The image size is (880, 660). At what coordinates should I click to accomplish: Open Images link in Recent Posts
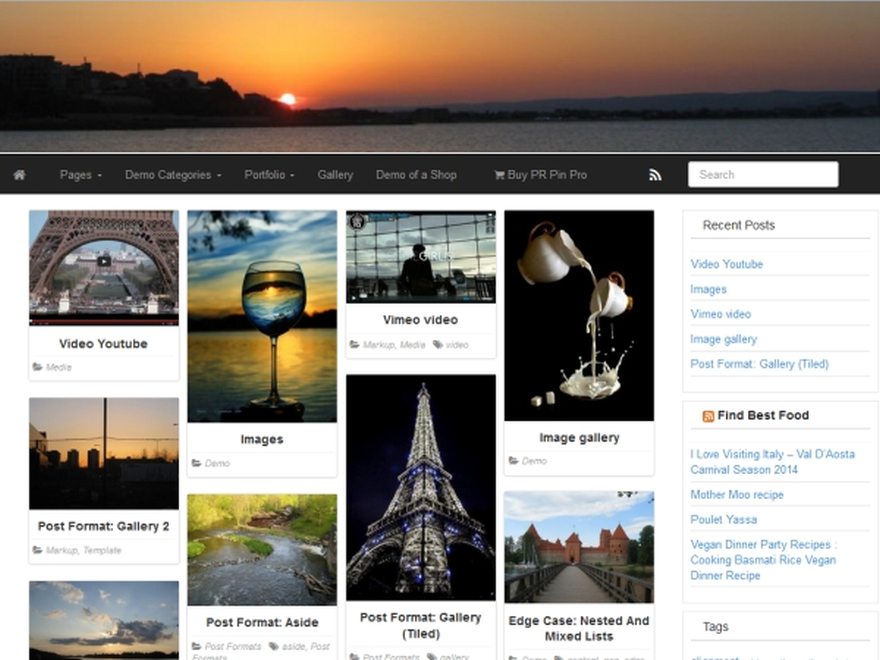[708, 290]
